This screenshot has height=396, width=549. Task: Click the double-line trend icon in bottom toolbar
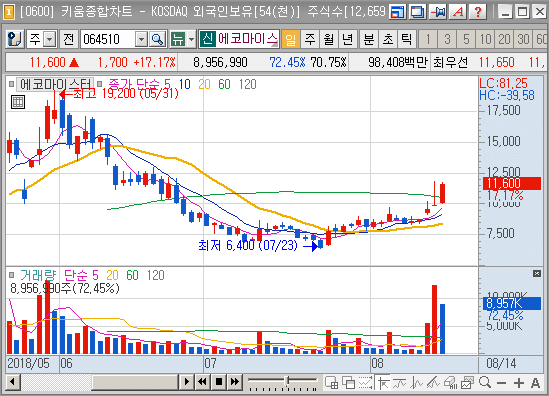[x=433, y=383]
